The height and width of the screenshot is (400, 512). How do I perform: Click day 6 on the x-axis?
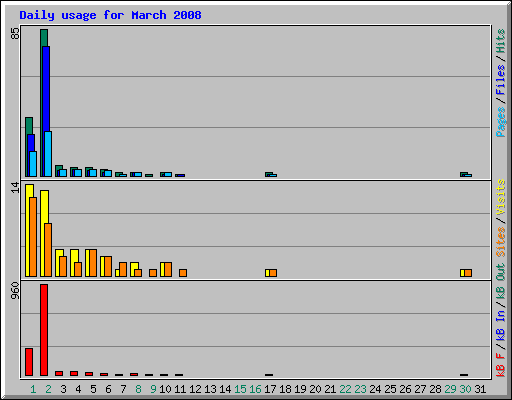tap(108, 389)
